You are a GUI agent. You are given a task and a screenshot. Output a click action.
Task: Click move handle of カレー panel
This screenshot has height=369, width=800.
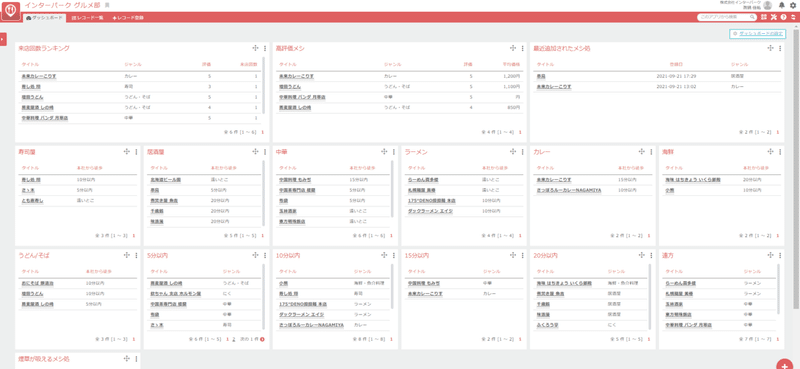(642, 152)
